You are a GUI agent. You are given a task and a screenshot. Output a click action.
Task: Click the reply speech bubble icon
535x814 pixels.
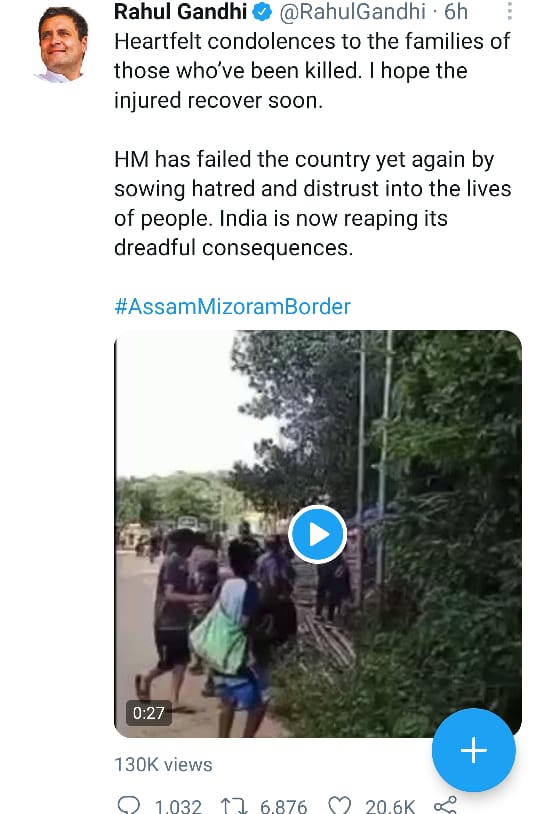click(x=128, y=806)
